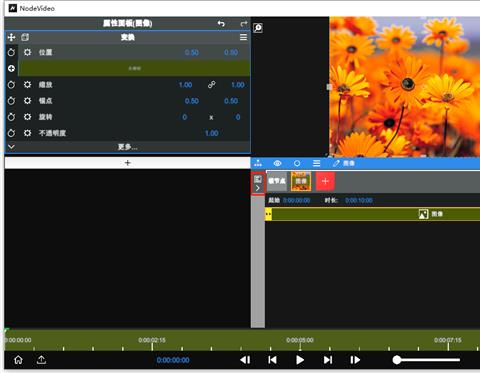
Task: Select the 图像 flower thumbnail node
Action: point(301,181)
